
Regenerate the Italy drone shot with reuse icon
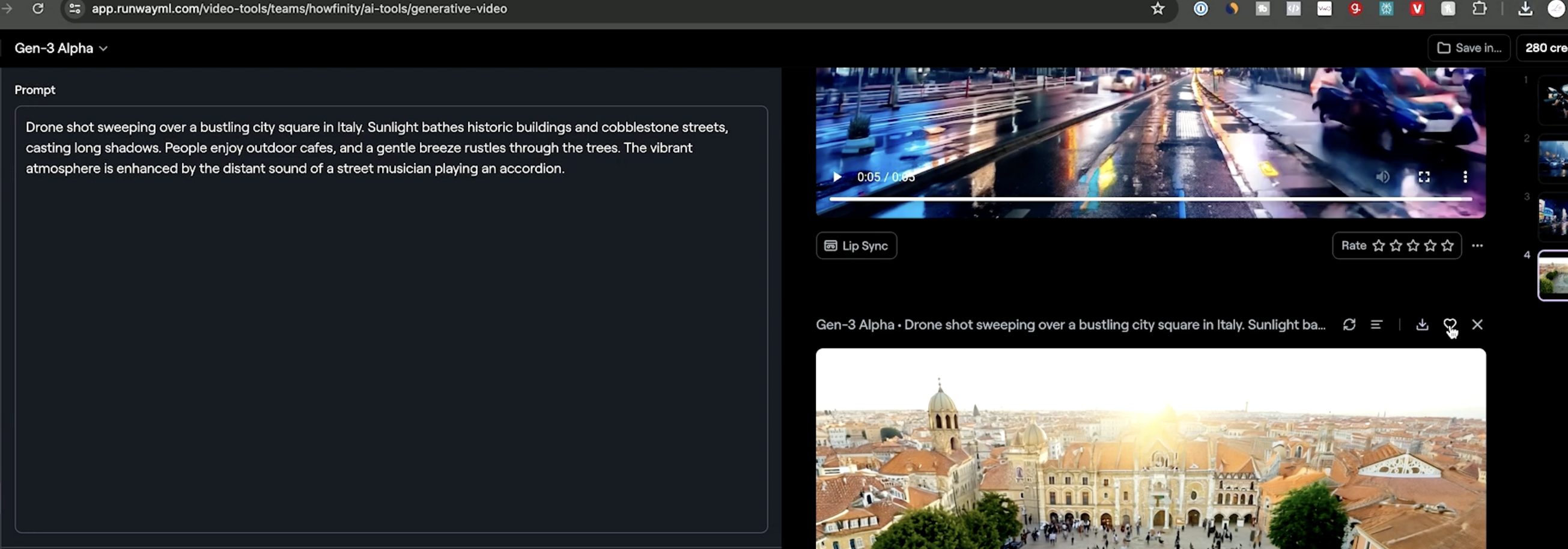click(1349, 324)
